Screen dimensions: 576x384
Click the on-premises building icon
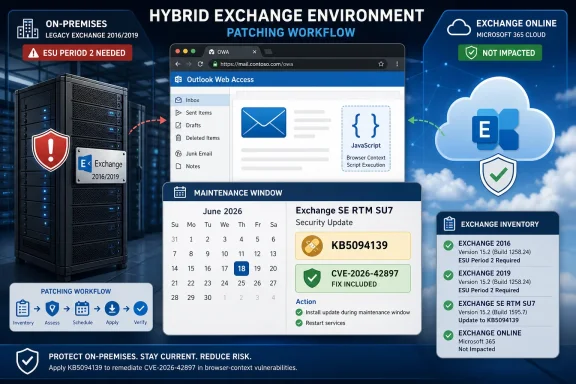click(28, 29)
